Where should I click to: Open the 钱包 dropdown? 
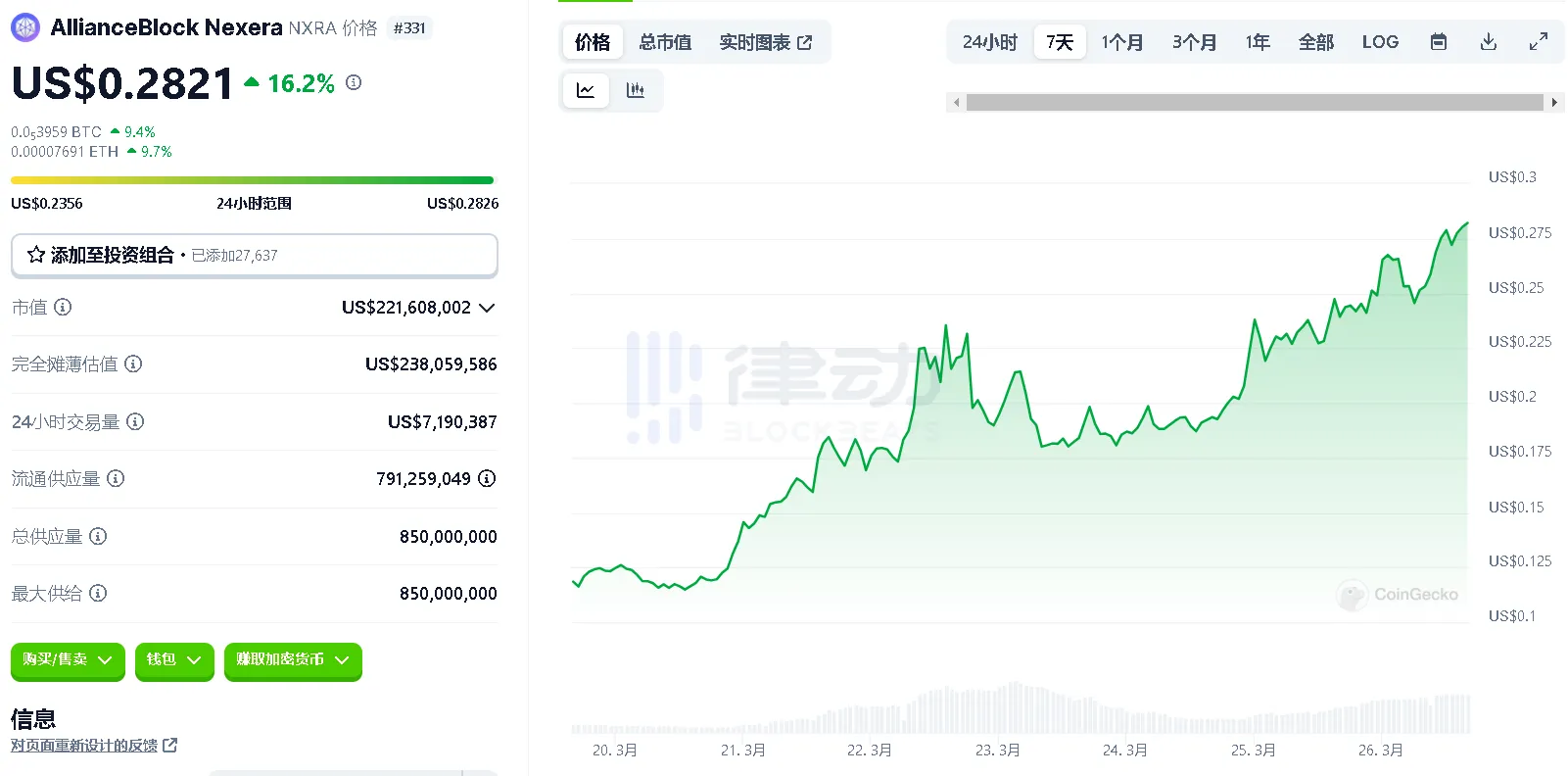tap(174, 660)
